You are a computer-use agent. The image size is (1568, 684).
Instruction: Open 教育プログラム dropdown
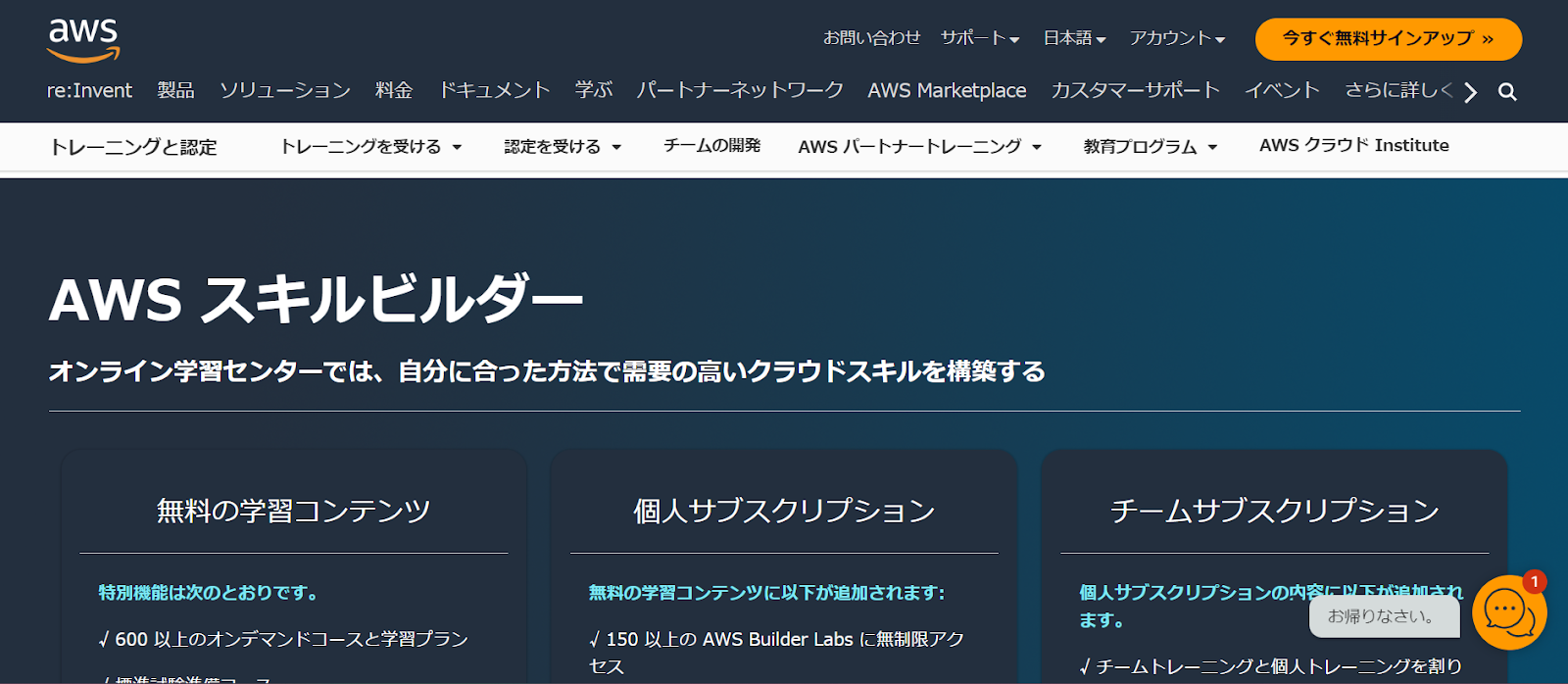[1151, 147]
